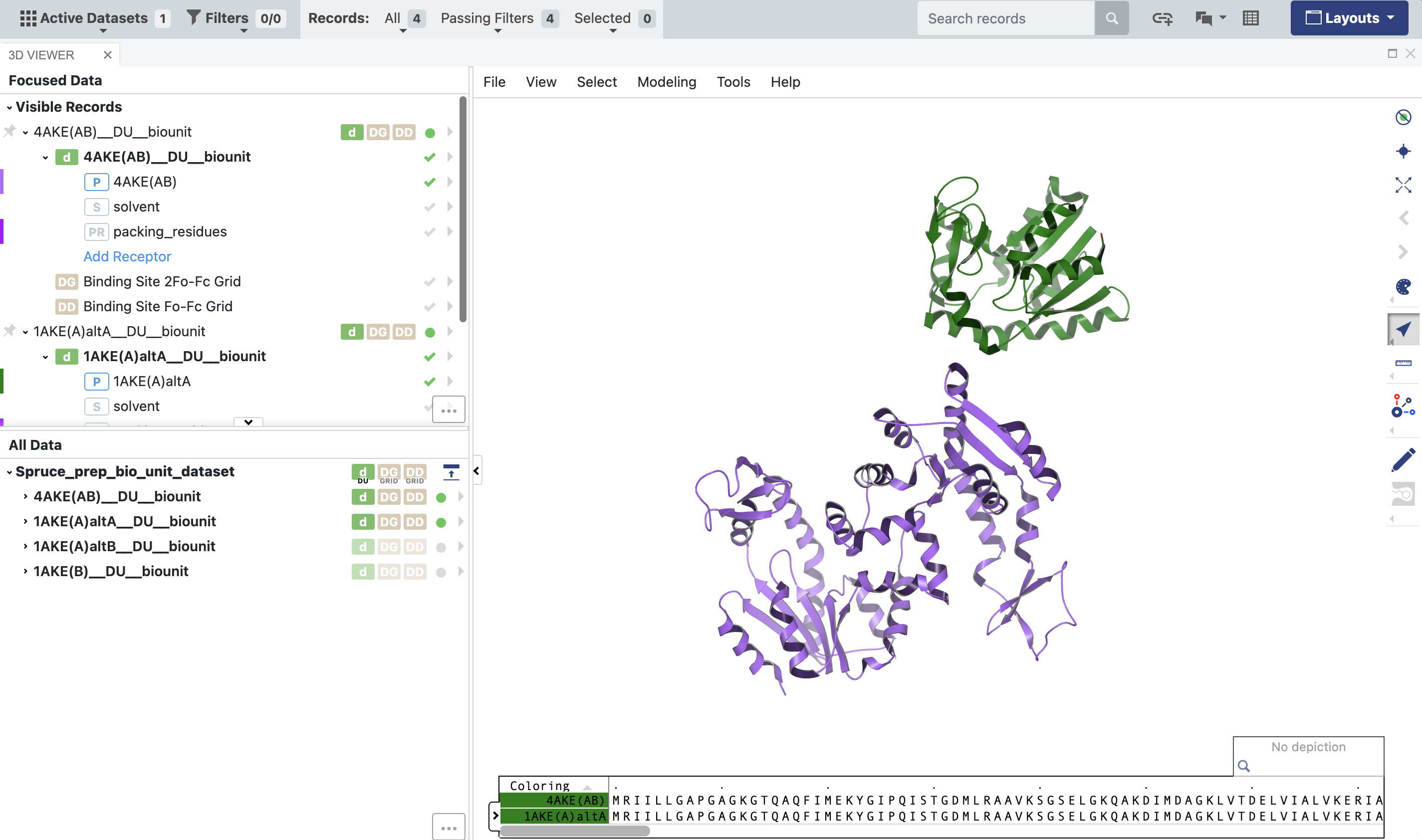
Task: Click the fit-to-screen arrows icon
Action: 1403,185
